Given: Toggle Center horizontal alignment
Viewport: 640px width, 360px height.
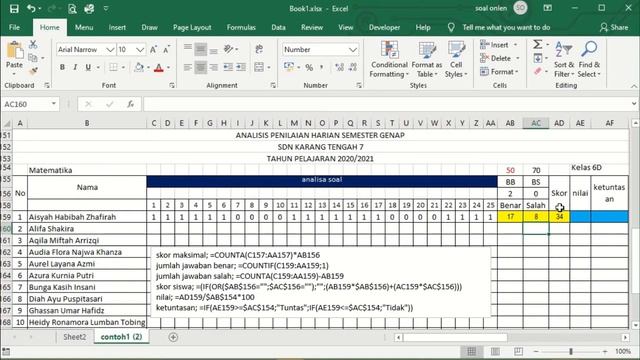Looking at the screenshot, I should [200, 67].
